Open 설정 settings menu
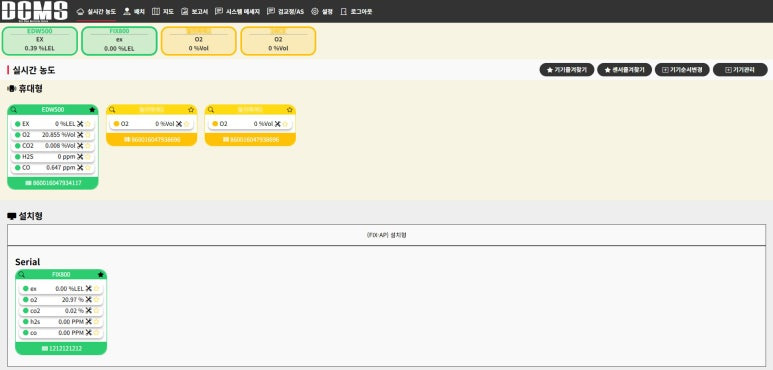 coord(322,11)
